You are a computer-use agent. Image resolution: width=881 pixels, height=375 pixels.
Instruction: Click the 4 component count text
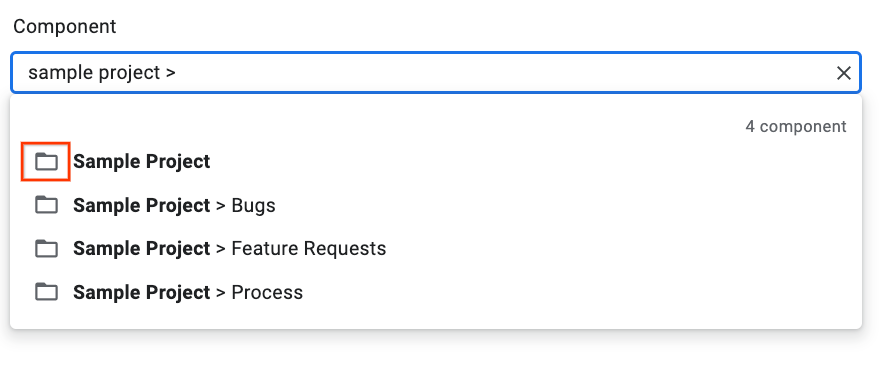click(796, 126)
